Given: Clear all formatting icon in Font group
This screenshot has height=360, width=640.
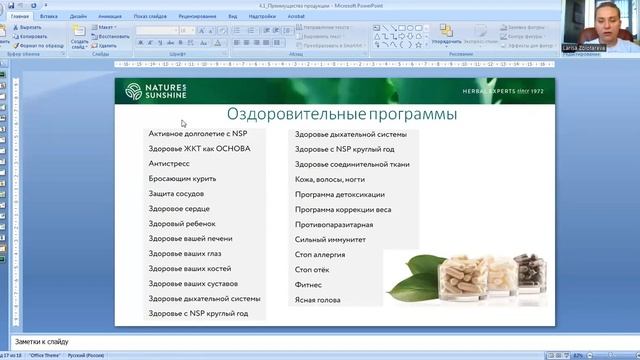Looking at the screenshot, I should point(222,31).
